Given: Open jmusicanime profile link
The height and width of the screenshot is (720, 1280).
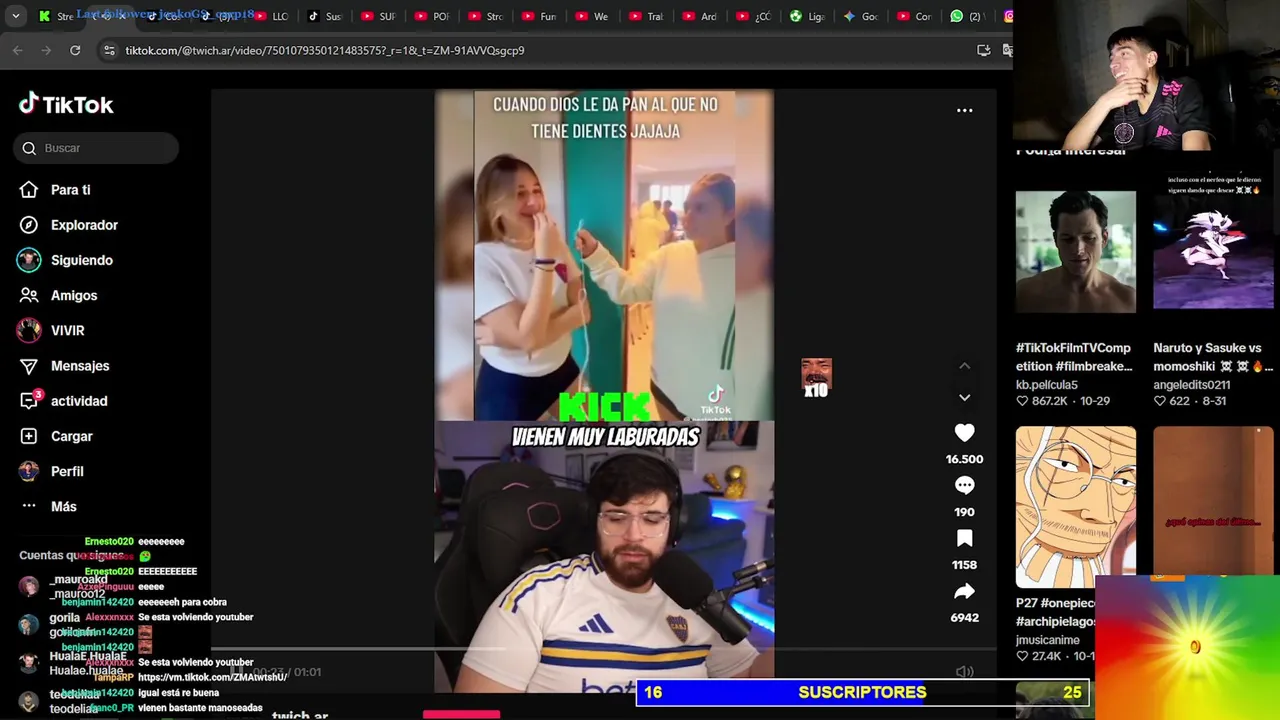Looking at the screenshot, I should [1048, 640].
